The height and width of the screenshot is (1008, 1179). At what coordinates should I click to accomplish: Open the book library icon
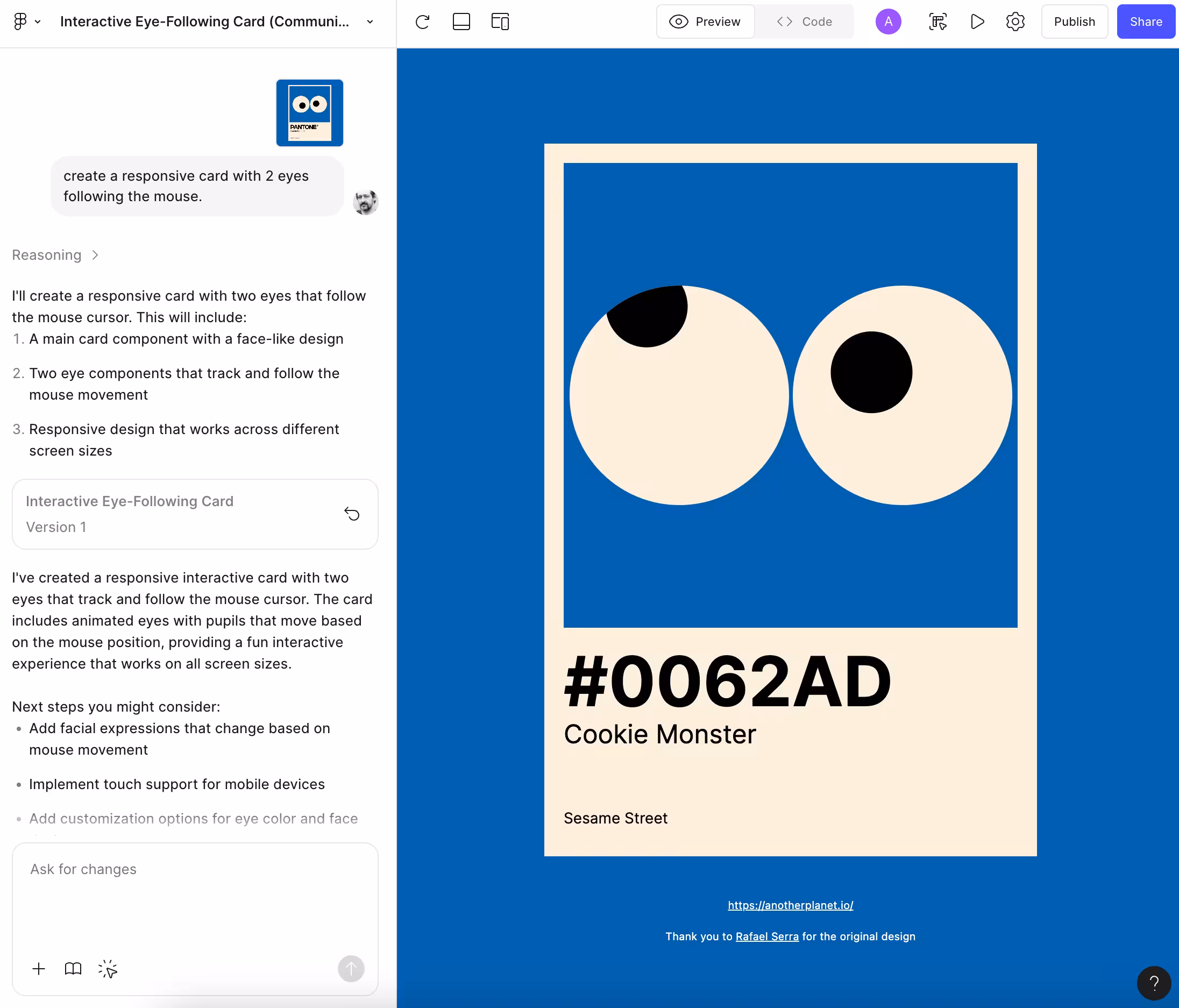tap(73, 969)
